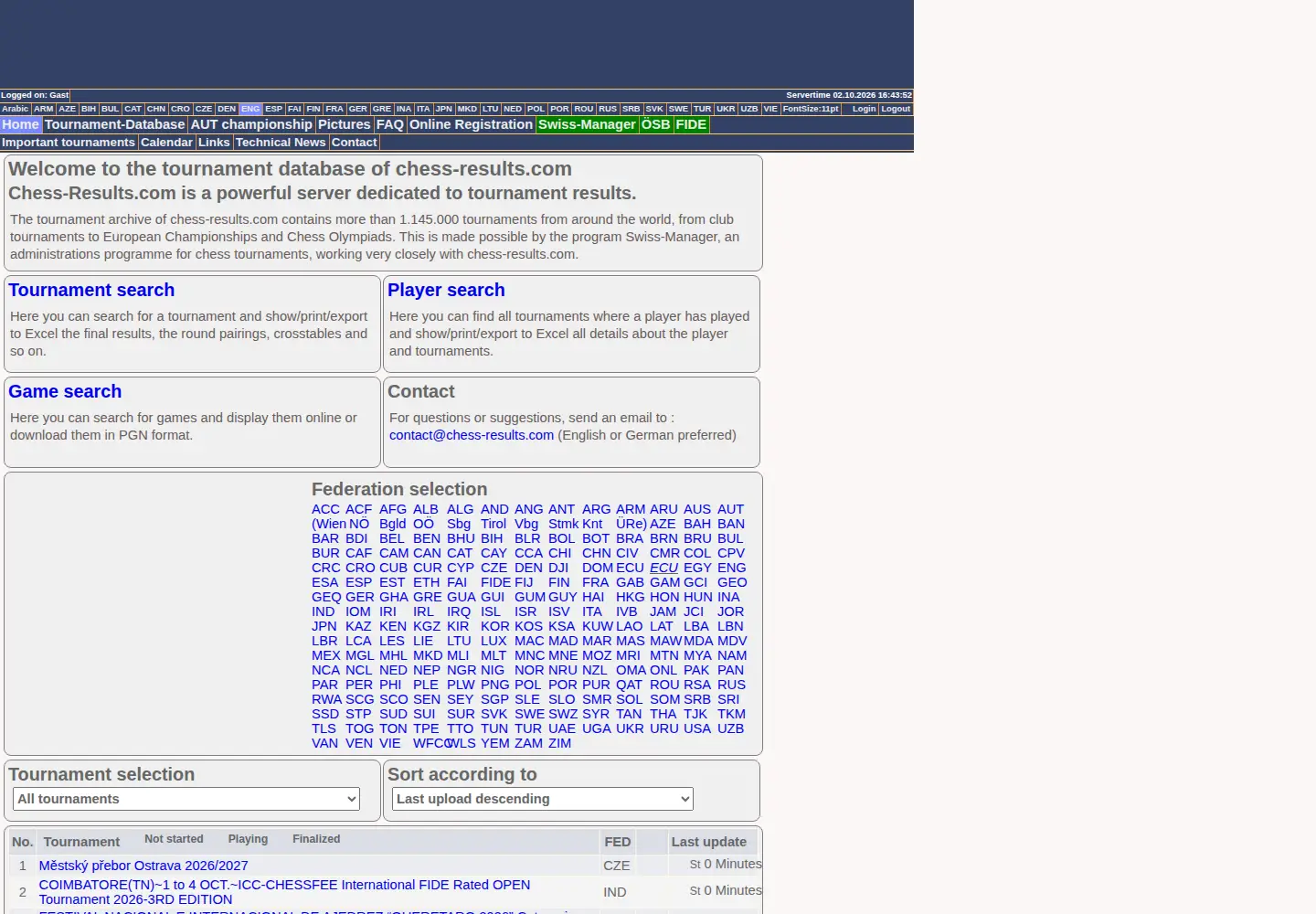Open Městský přebor Ostrava 2026/2027 tournament
The height and width of the screenshot is (914, 1316).
point(143,866)
